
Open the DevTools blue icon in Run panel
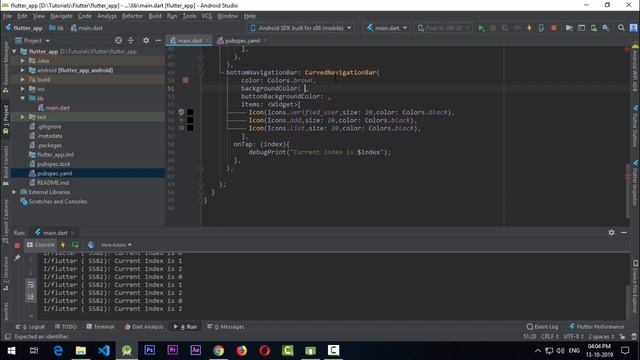[x=91, y=245]
